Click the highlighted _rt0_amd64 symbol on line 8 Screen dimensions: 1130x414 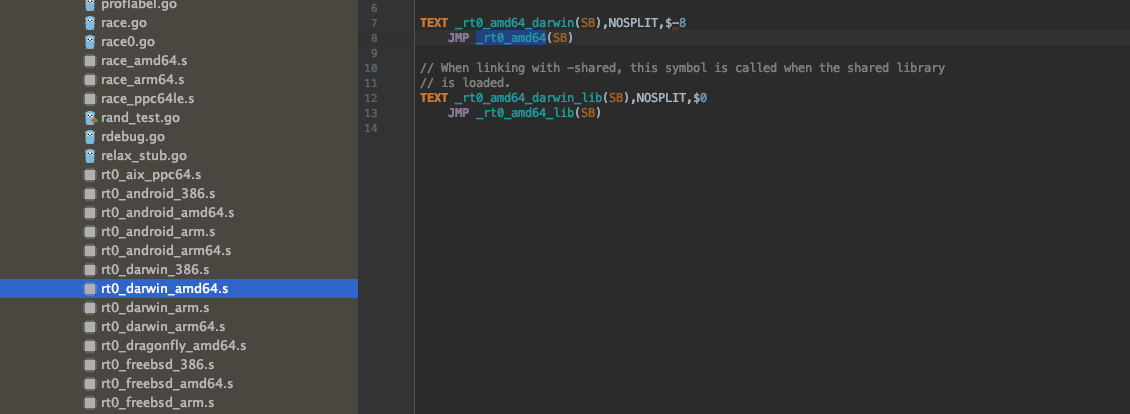click(x=510, y=38)
